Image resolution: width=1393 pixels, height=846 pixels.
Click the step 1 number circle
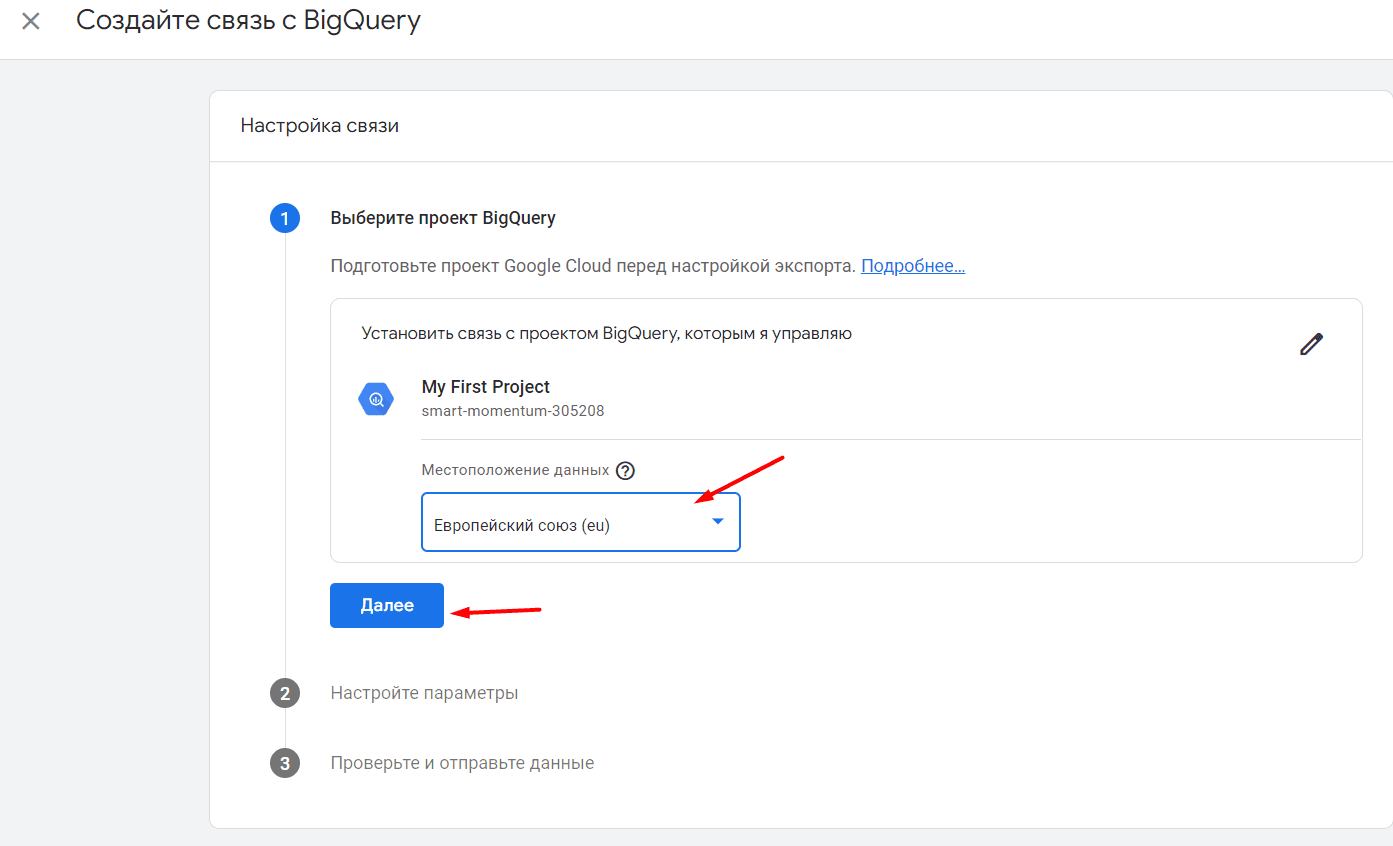tap(285, 218)
